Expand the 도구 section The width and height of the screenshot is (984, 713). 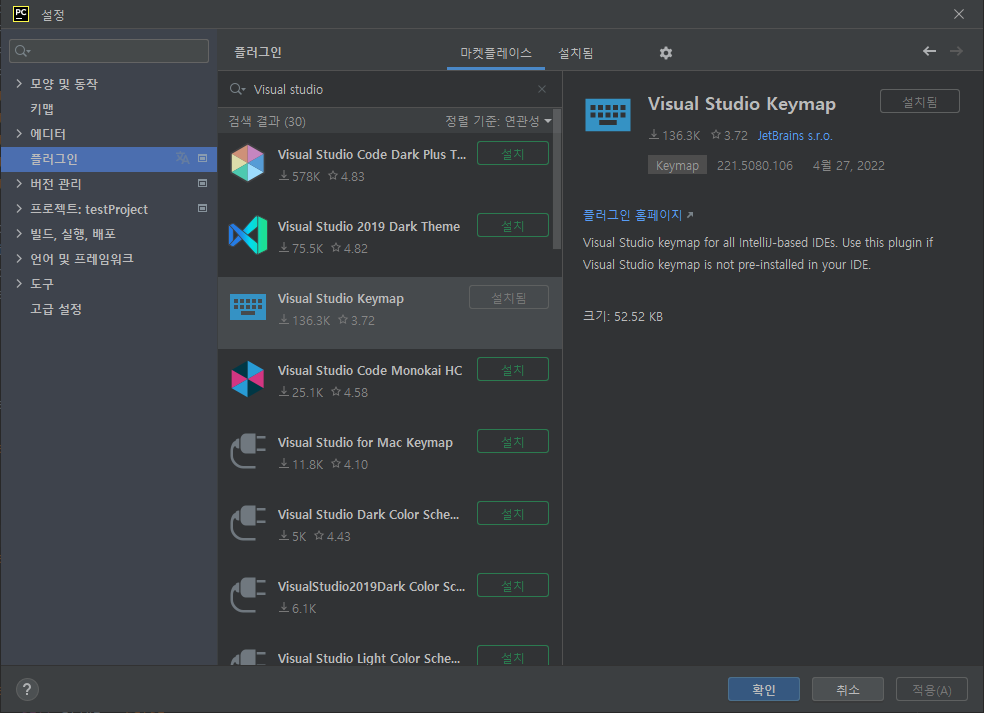[x=19, y=284]
